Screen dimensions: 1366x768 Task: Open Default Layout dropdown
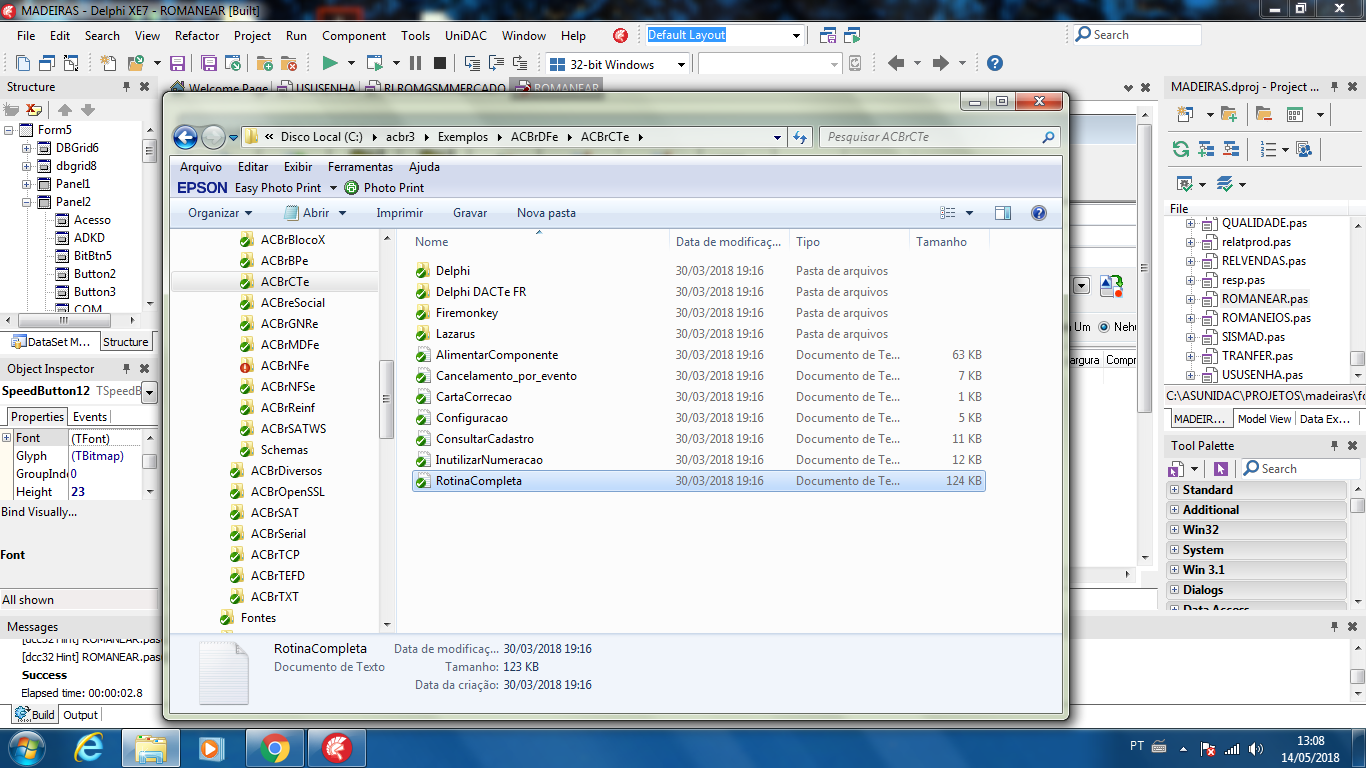tap(797, 35)
